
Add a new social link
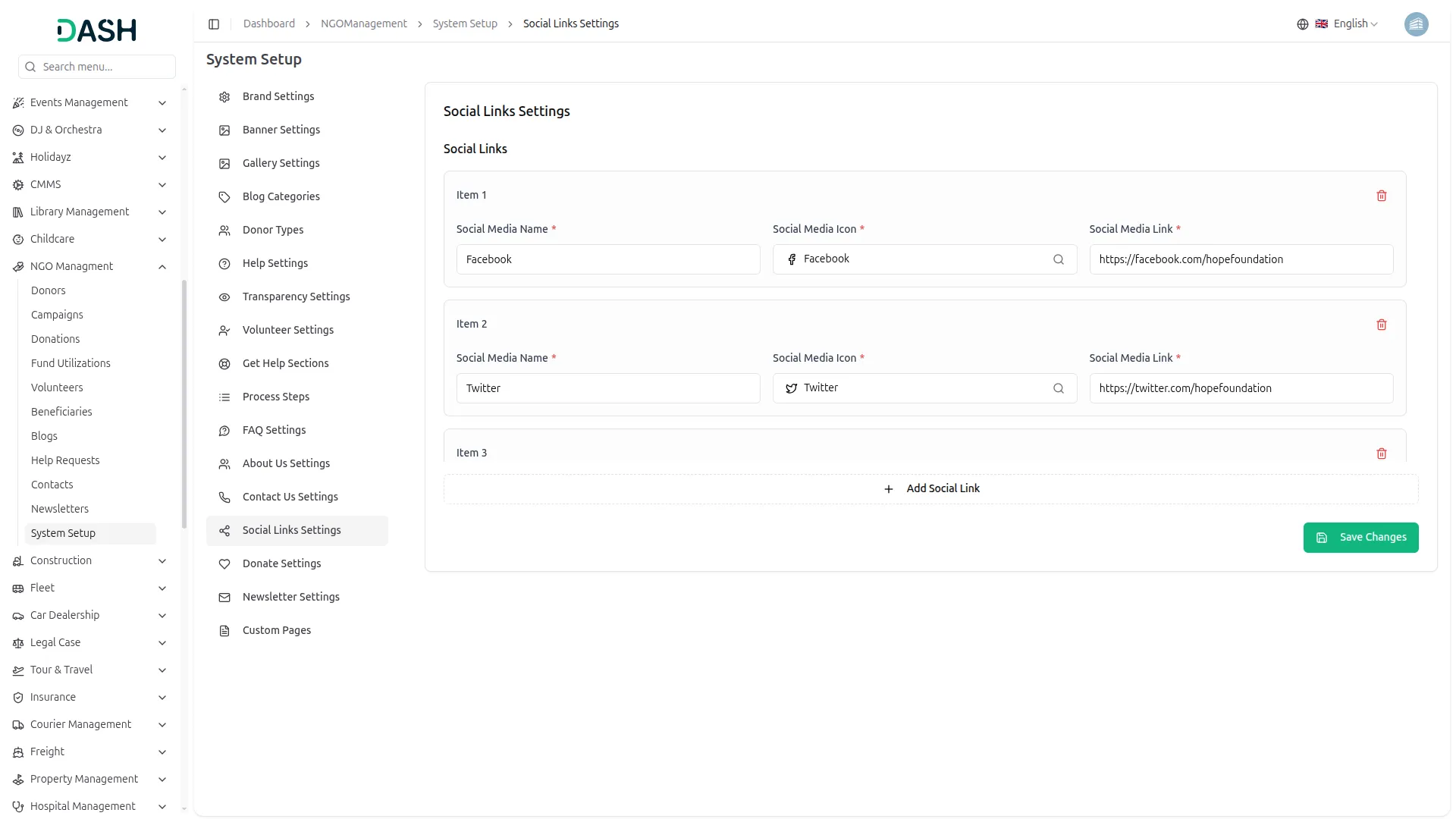click(931, 489)
